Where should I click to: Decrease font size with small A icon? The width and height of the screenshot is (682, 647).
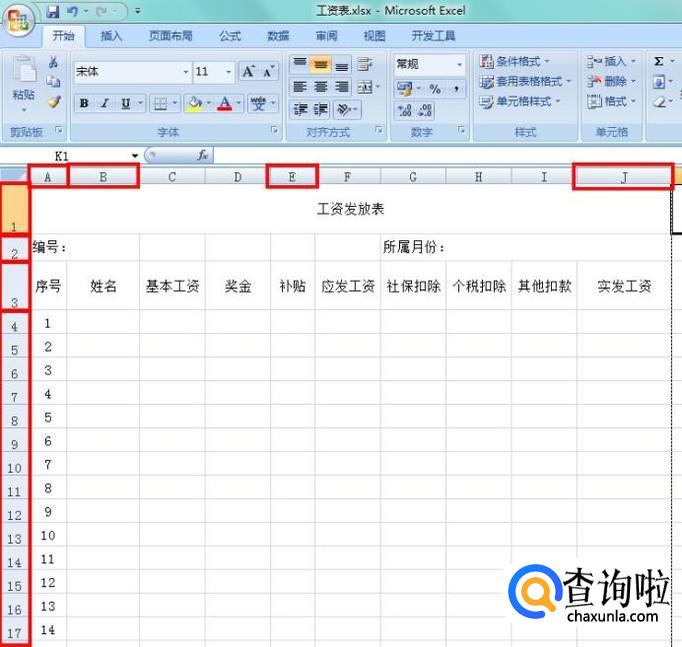268,71
